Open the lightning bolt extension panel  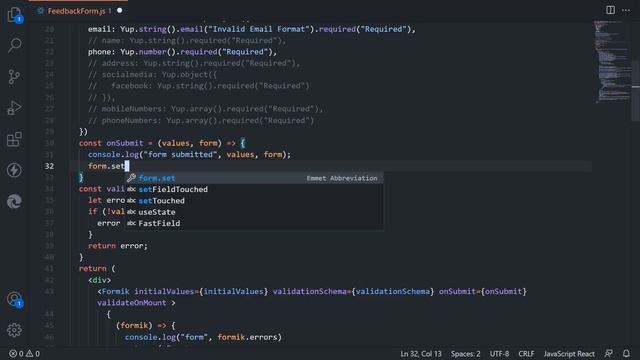(14, 170)
